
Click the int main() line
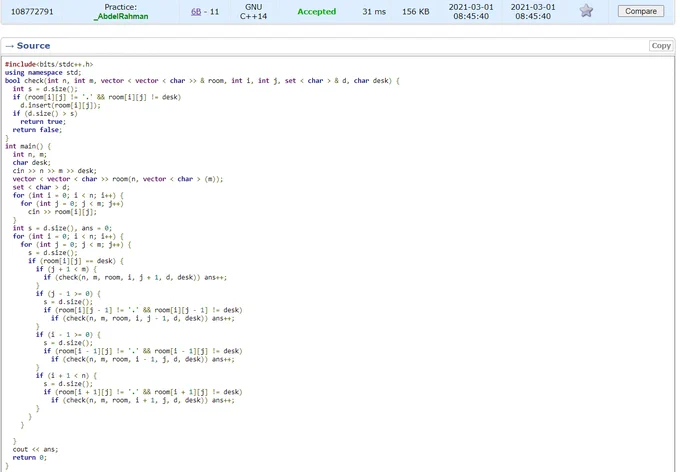[28, 146]
